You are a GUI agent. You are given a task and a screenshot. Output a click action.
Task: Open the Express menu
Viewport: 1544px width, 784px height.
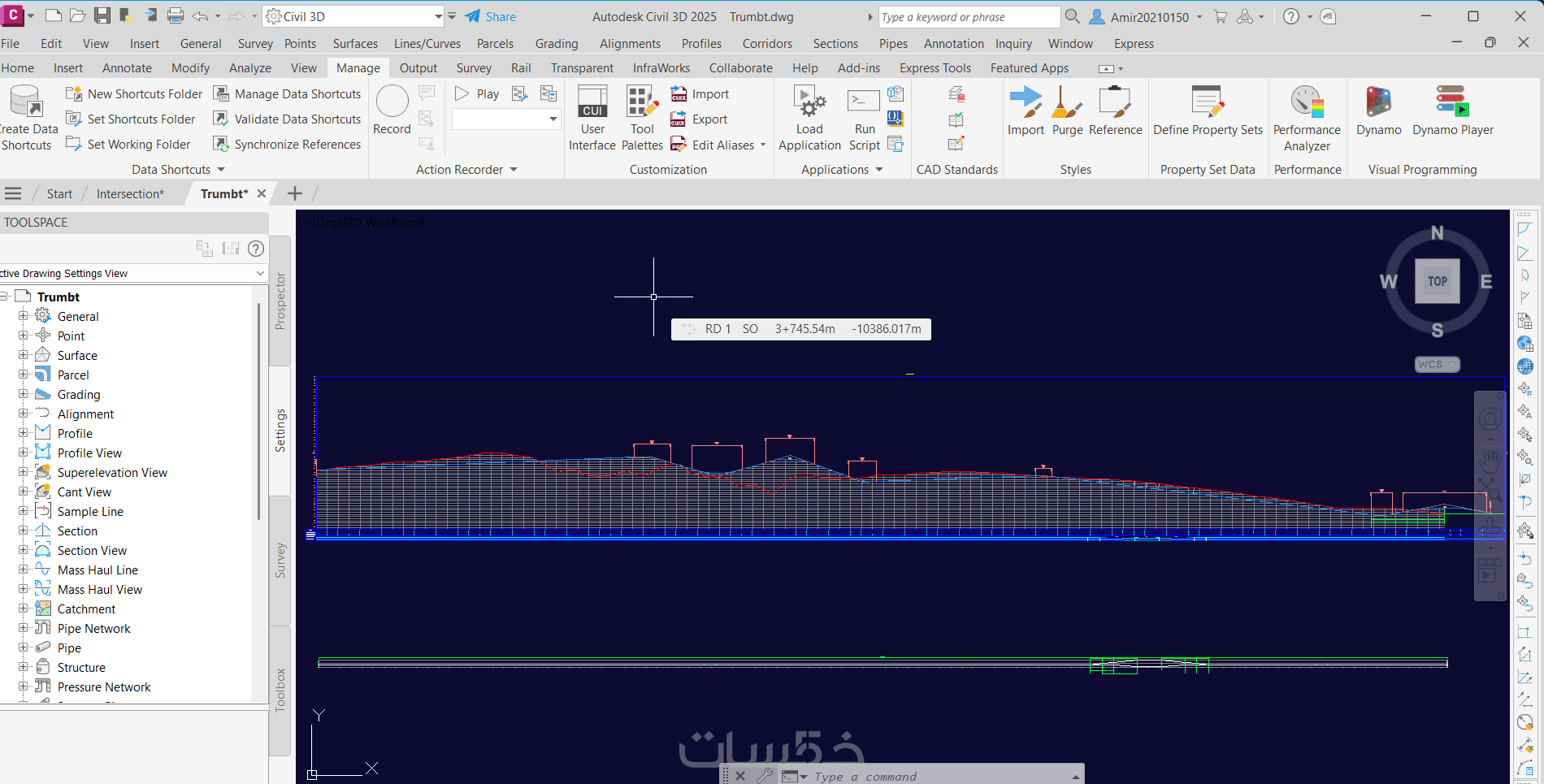click(x=1134, y=44)
